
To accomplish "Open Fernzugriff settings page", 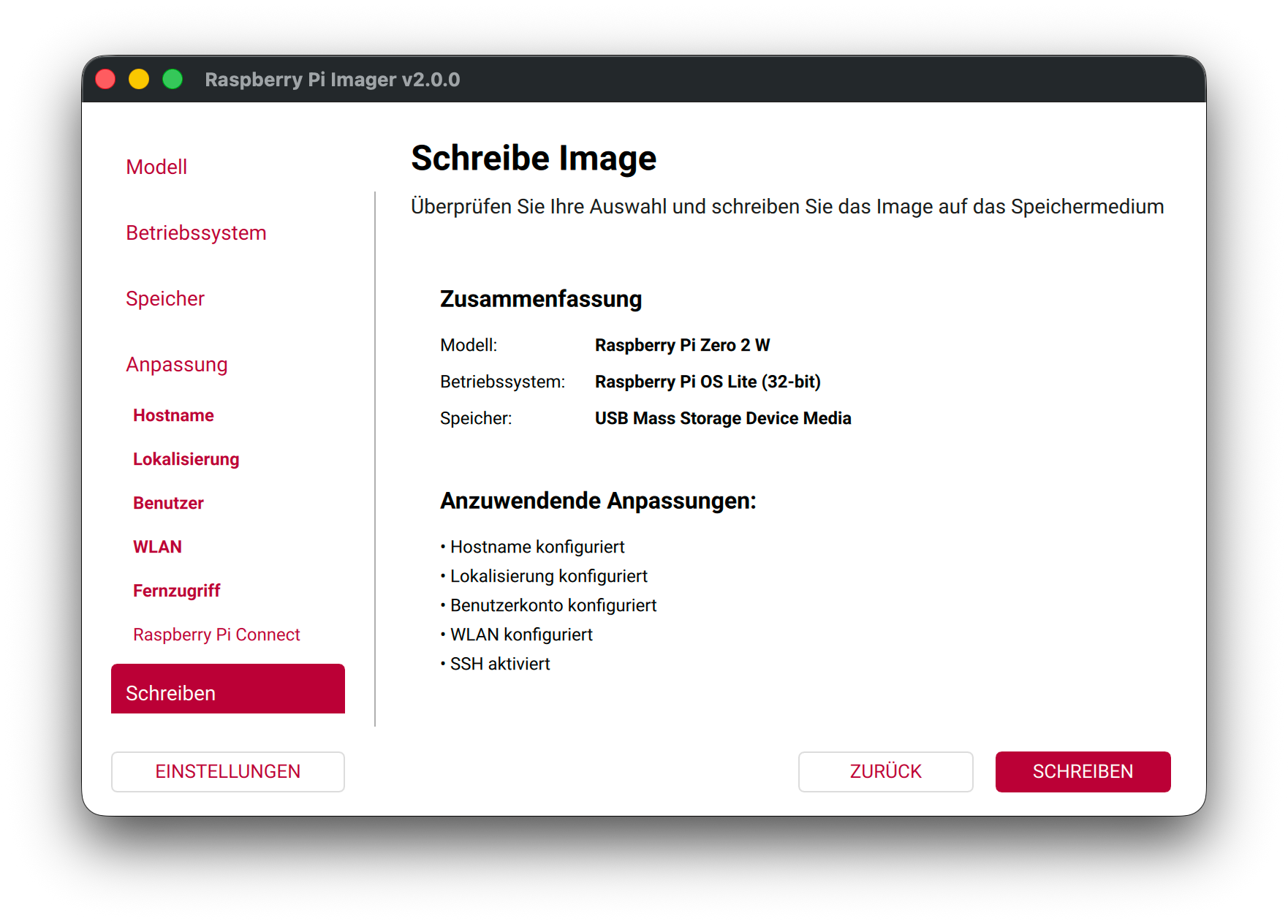I will point(176,591).
